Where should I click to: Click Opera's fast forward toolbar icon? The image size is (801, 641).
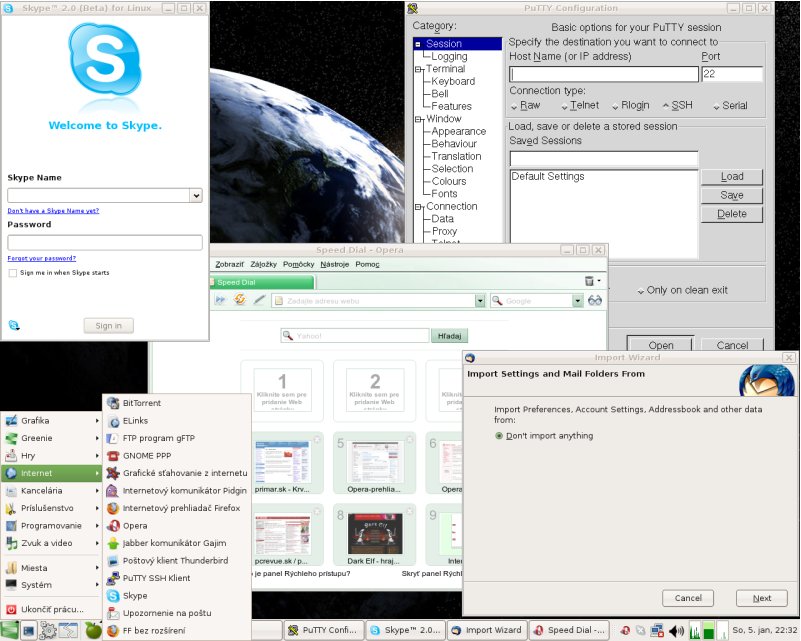pyautogui.click(x=220, y=300)
